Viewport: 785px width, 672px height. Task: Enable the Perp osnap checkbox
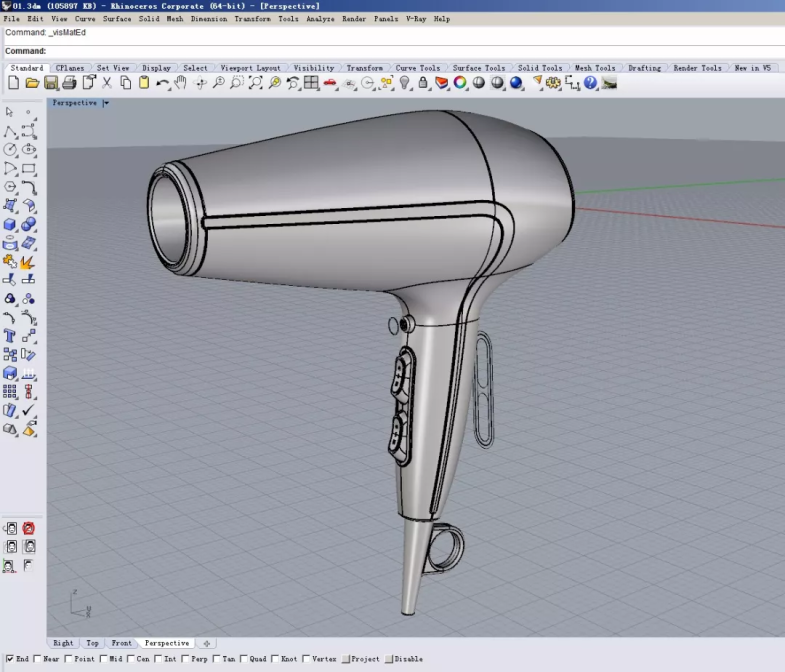coord(185,659)
